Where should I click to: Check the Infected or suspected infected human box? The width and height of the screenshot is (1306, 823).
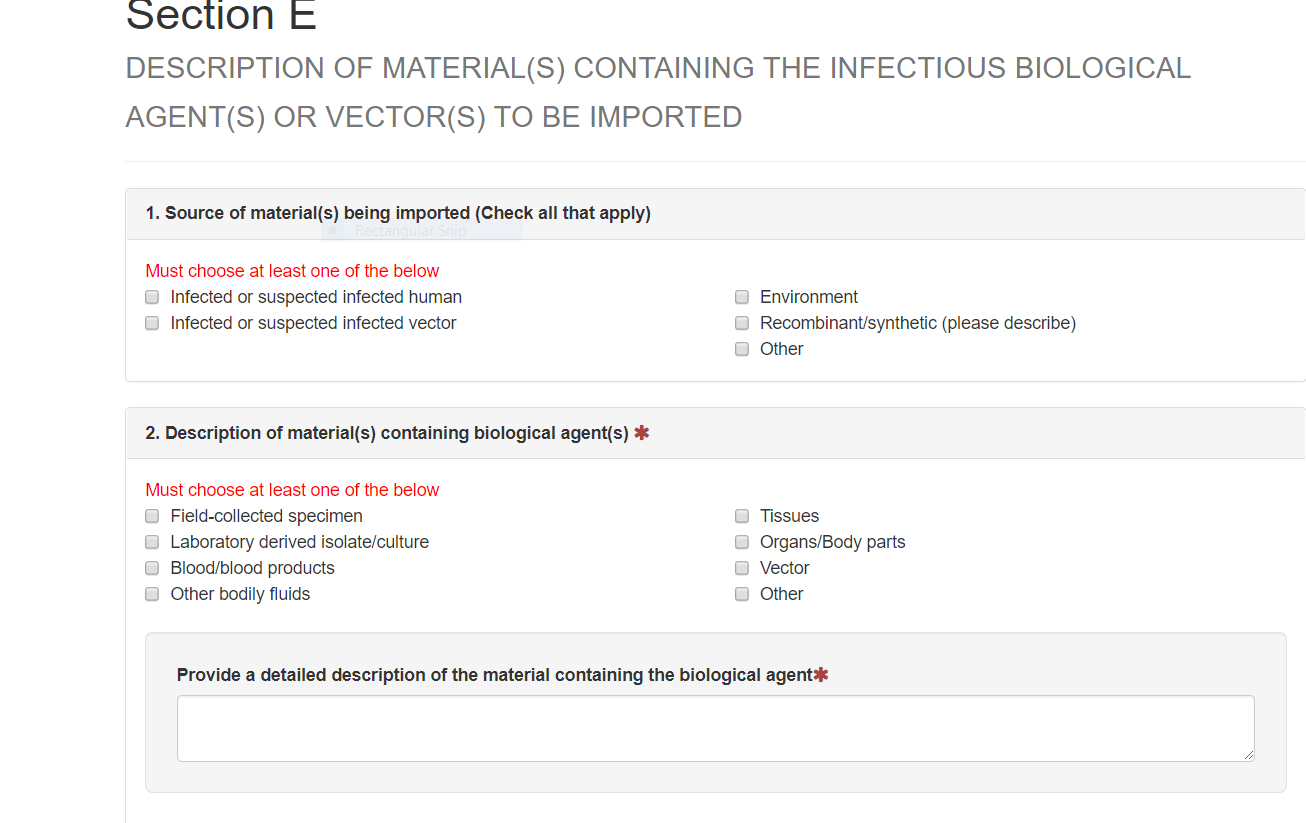point(152,297)
